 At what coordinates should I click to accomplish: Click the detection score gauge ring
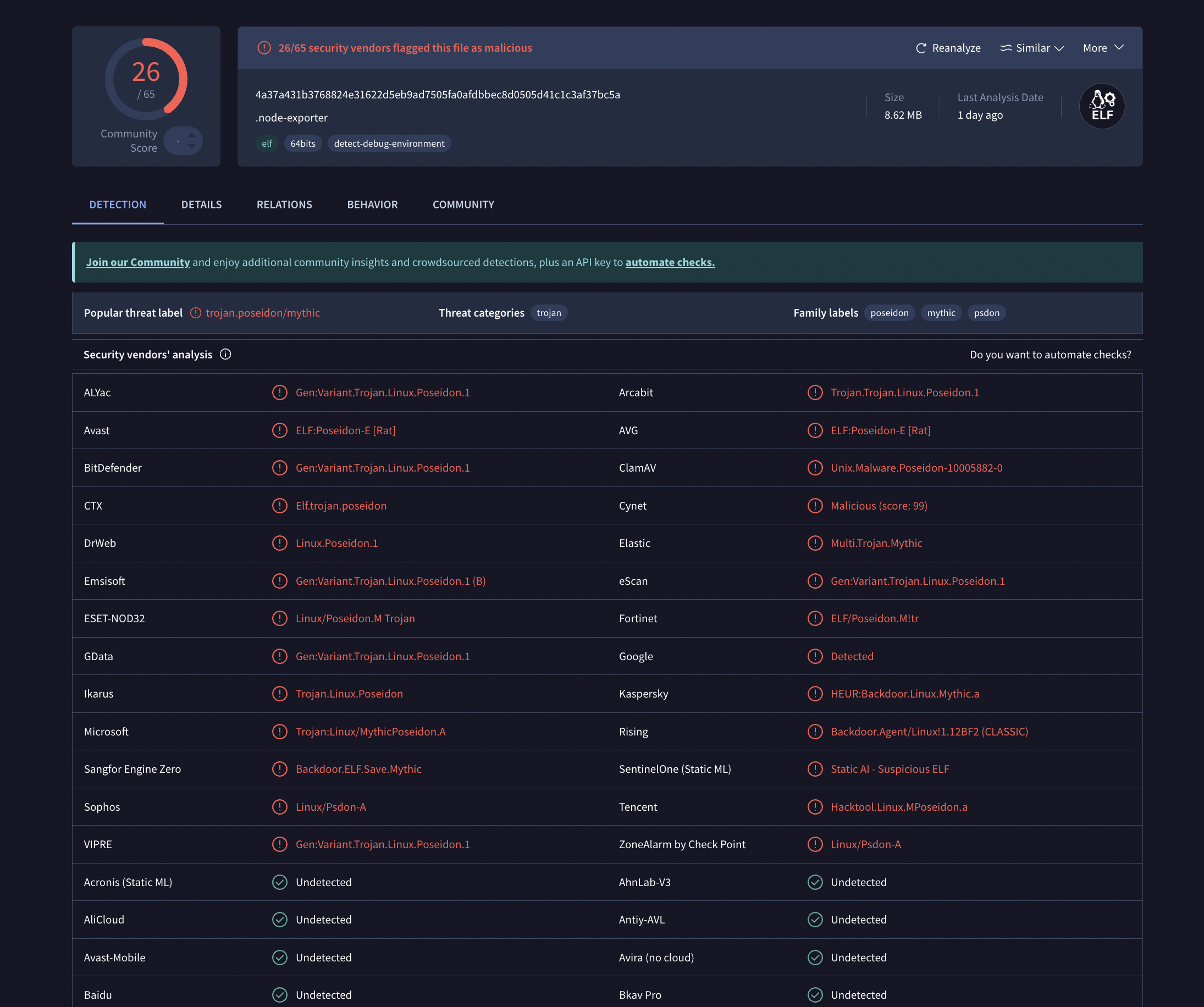click(146, 79)
